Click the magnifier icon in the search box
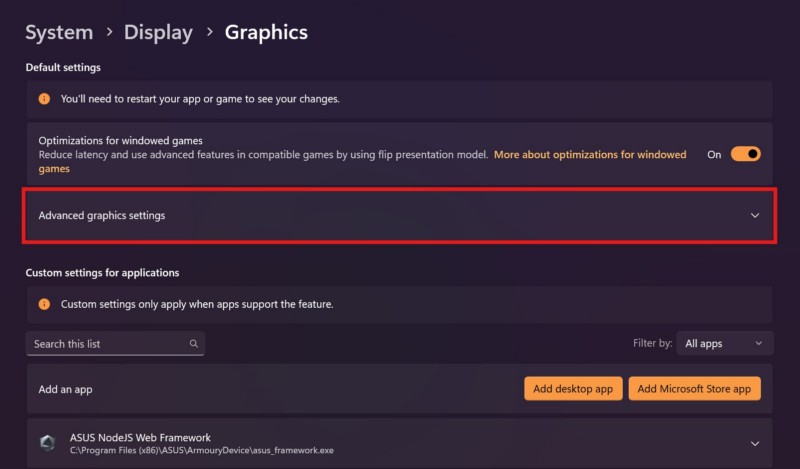Image resolution: width=800 pixels, height=469 pixels. click(194, 344)
